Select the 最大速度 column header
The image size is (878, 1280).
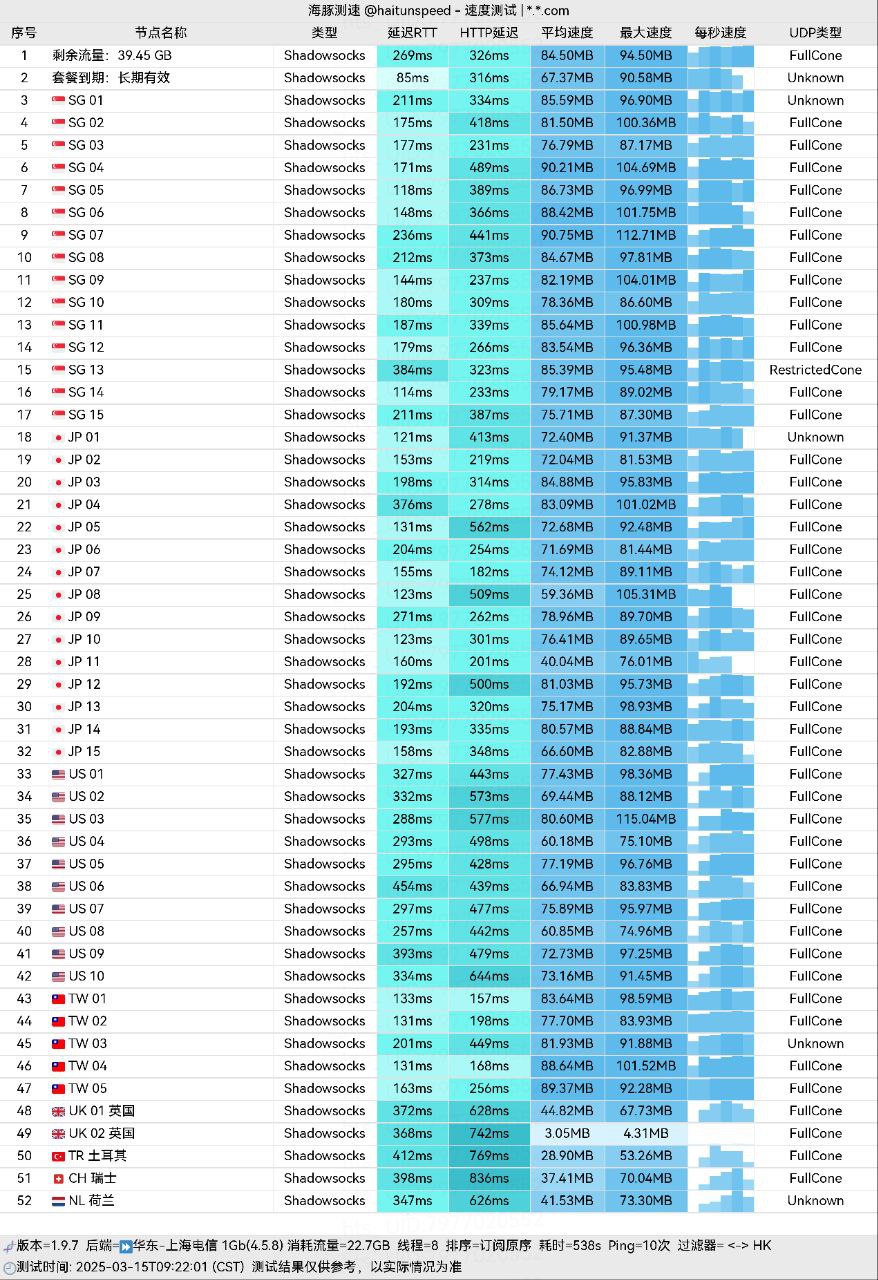pos(646,32)
